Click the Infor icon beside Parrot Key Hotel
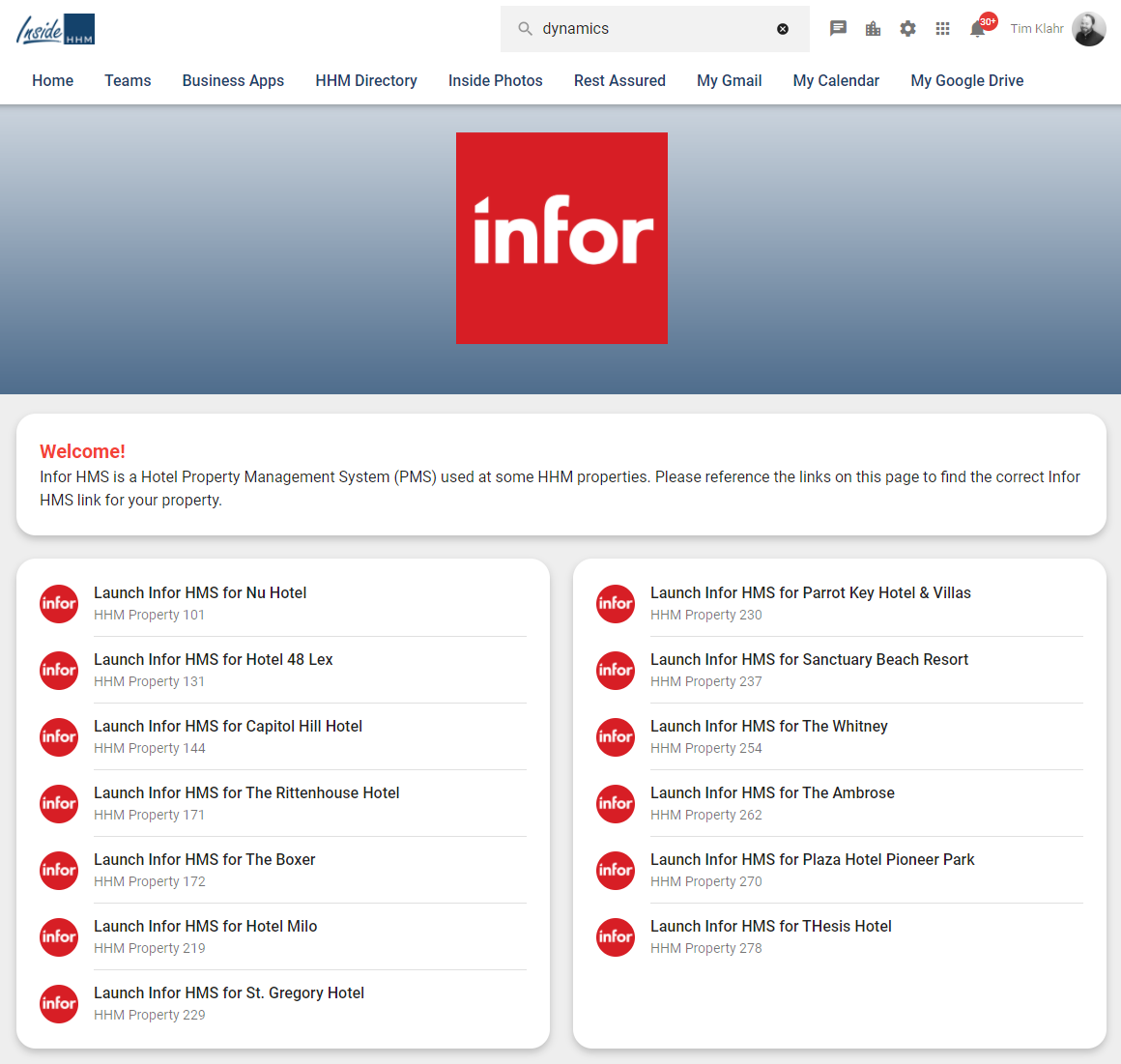1121x1064 pixels. point(616,603)
